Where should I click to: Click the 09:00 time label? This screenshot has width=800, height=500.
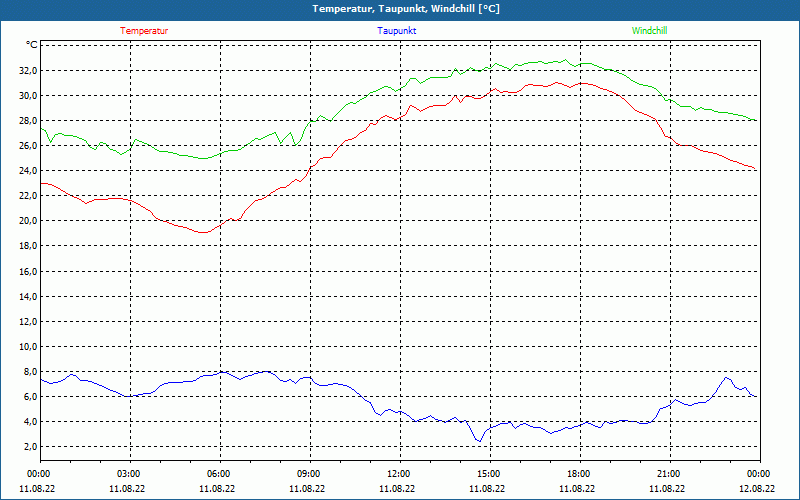tap(310, 474)
